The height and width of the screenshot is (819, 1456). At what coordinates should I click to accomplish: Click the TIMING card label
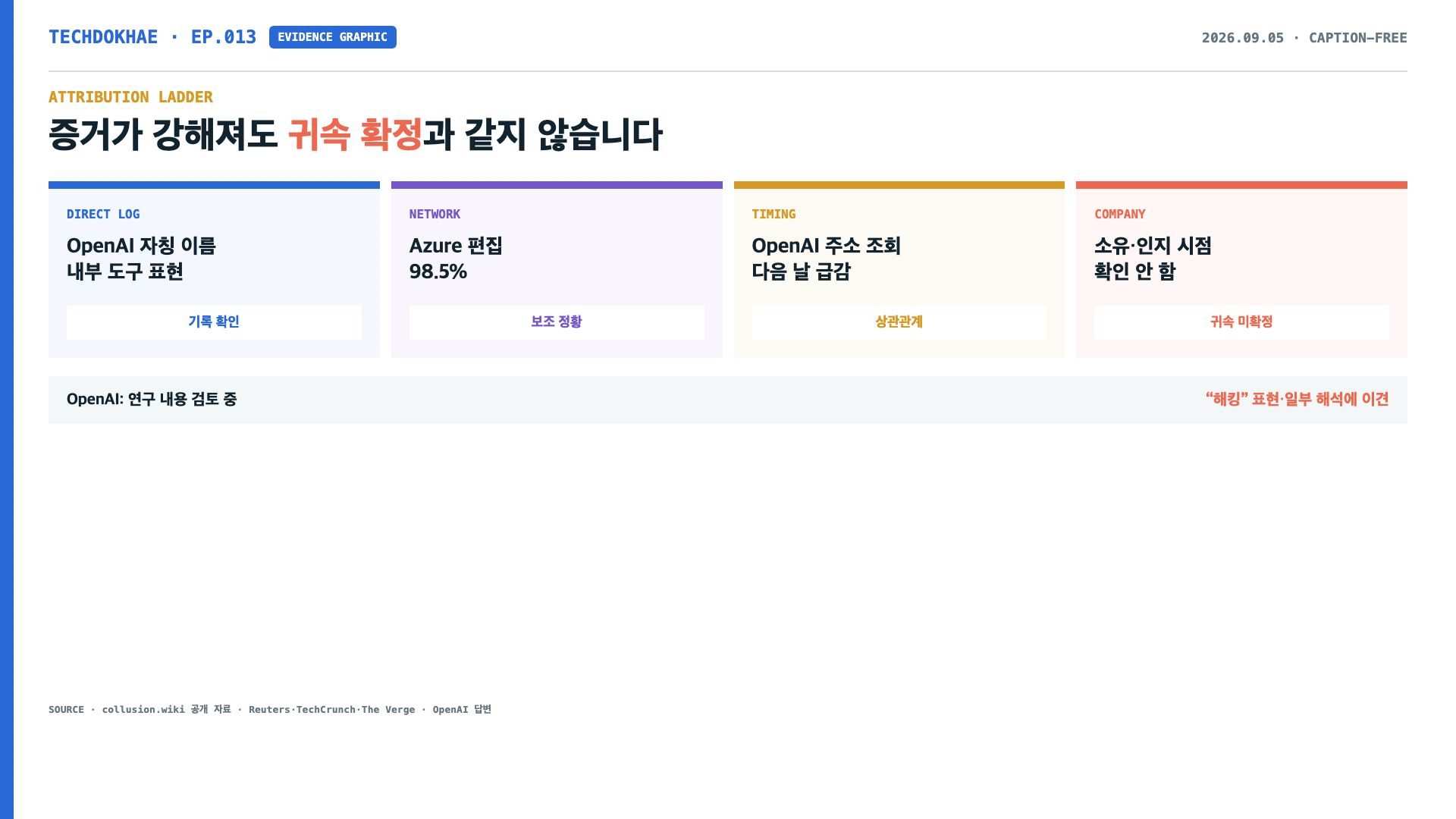click(x=773, y=215)
